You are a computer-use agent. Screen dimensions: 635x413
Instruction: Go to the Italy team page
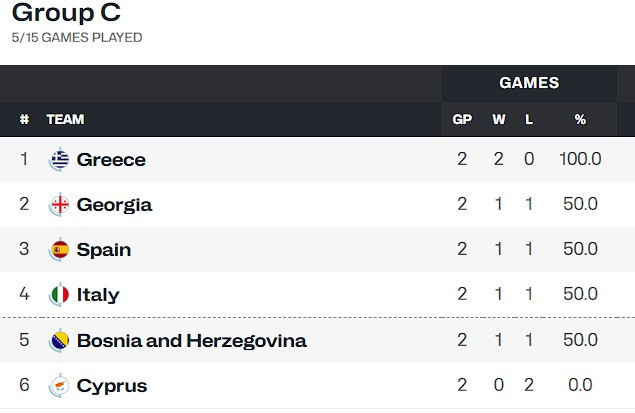98,295
